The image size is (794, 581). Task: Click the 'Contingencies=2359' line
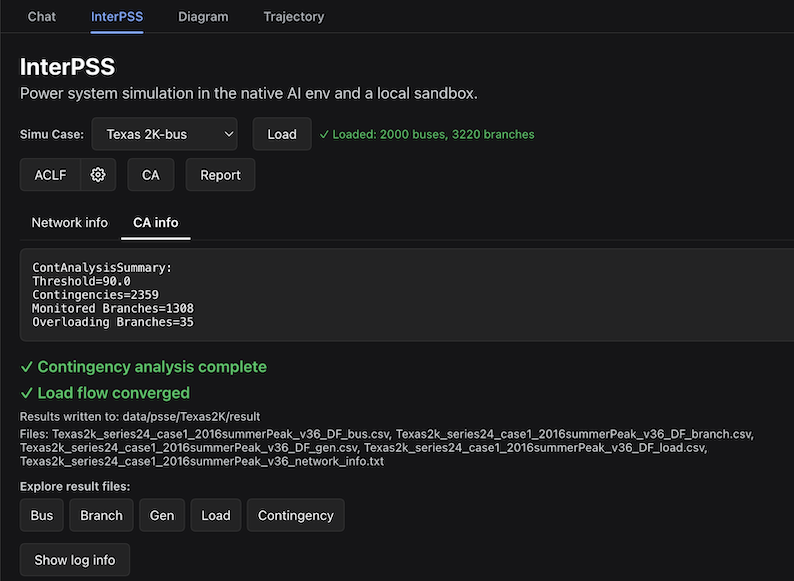(95, 295)
